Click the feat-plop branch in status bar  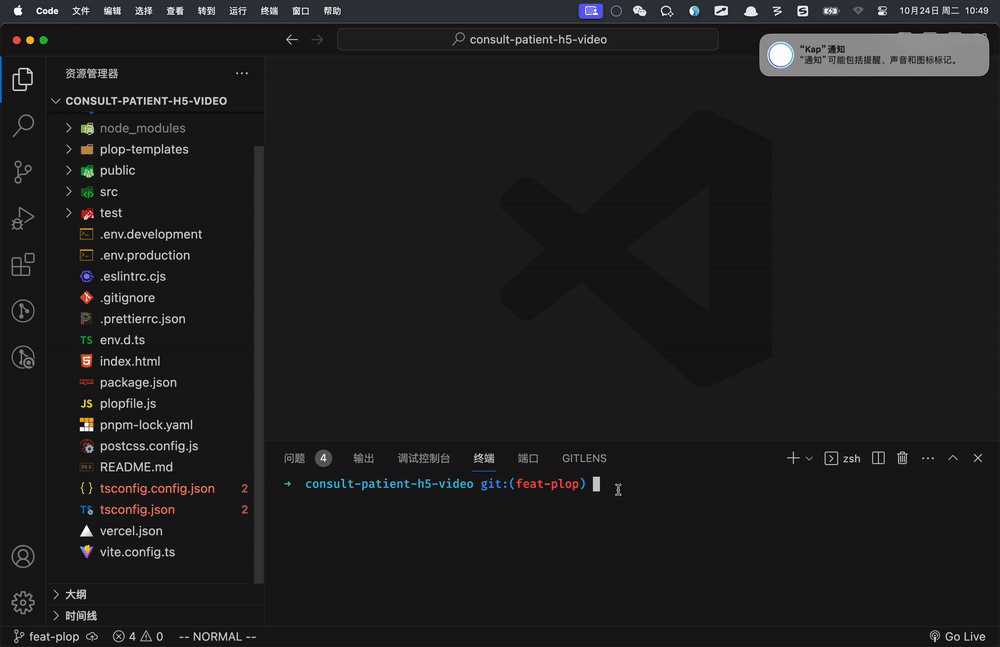point(53,636)
